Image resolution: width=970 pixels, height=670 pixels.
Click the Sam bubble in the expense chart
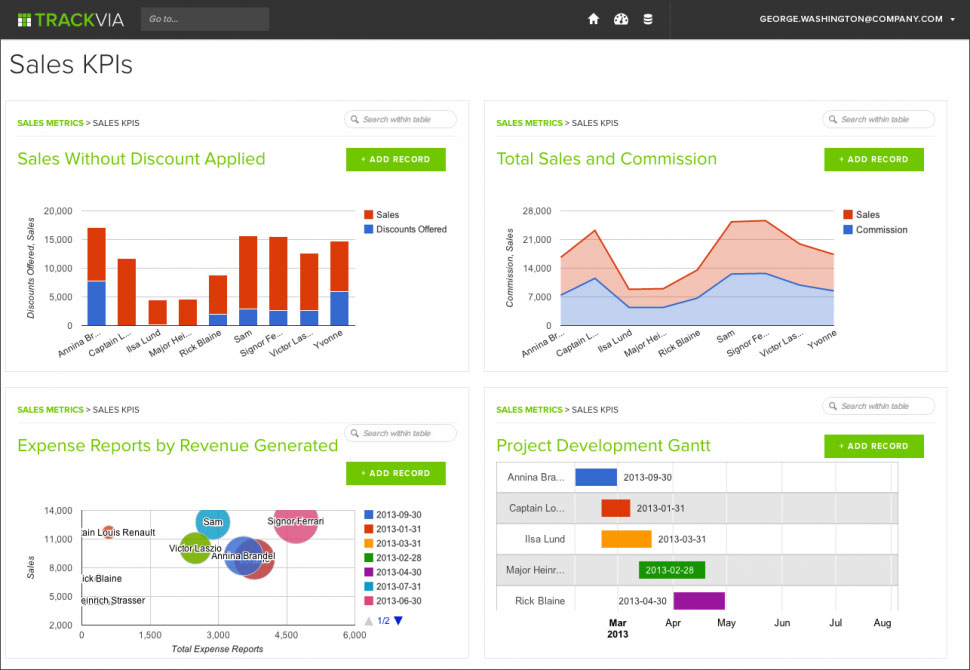point(212,522)
